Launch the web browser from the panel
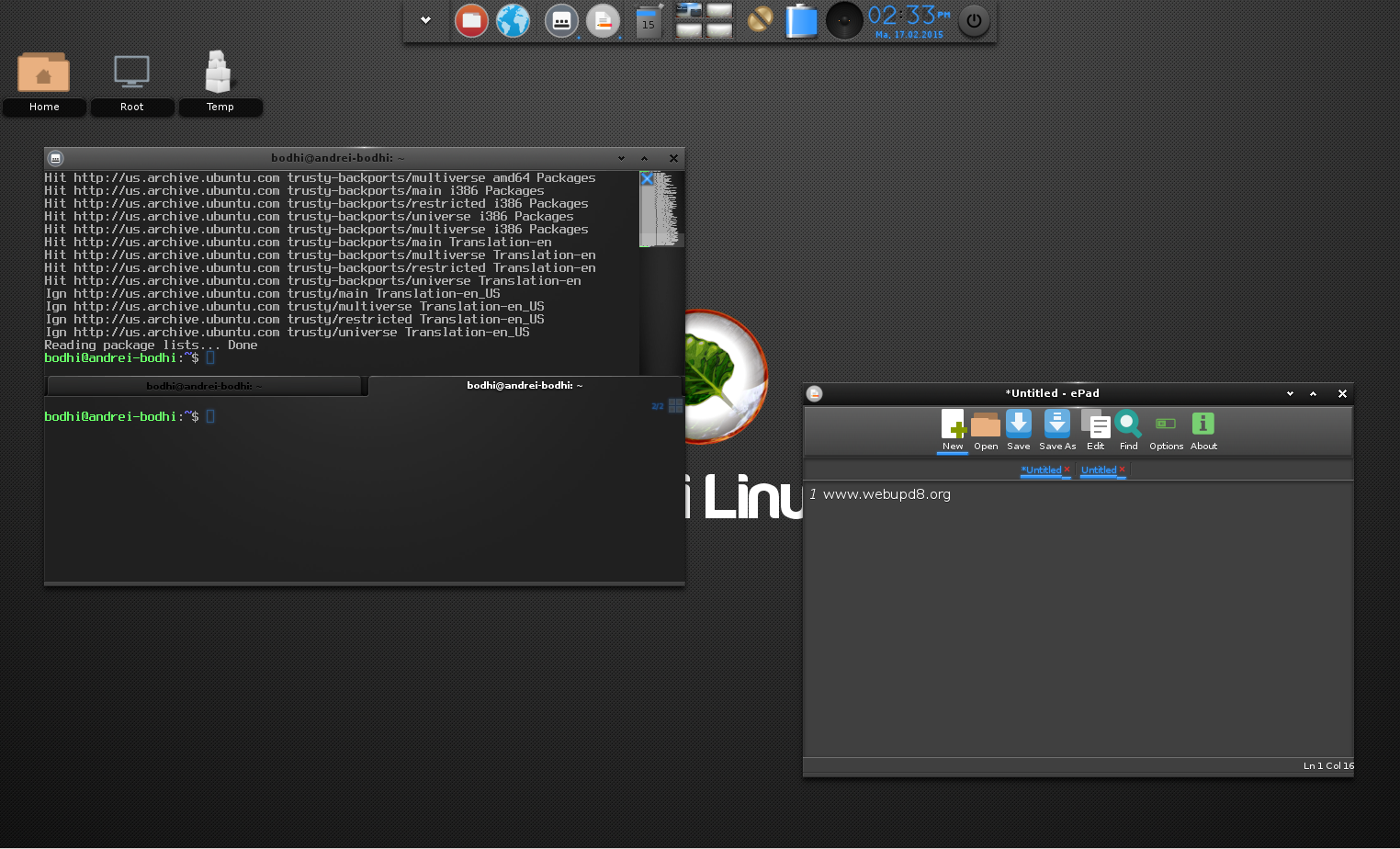Viewport: 1400px width, 849px height. click(513, 20)
